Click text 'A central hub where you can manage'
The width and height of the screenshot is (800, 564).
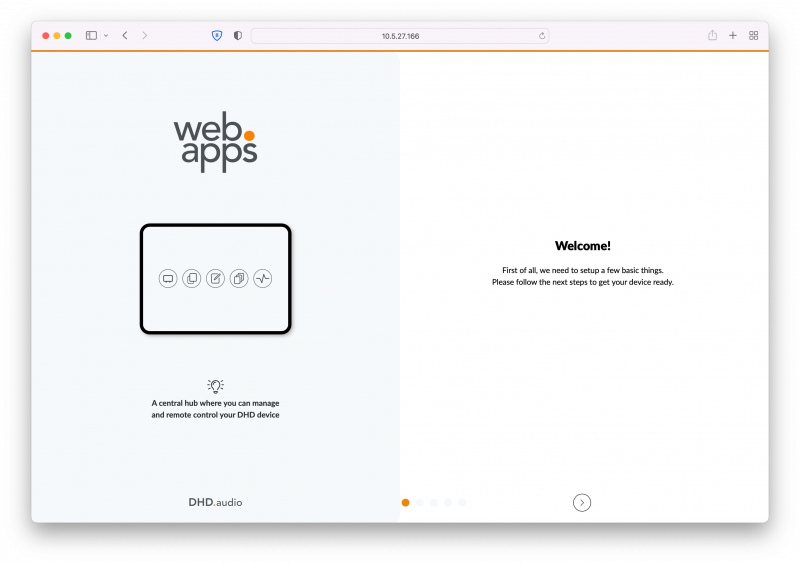click(215, 403)
